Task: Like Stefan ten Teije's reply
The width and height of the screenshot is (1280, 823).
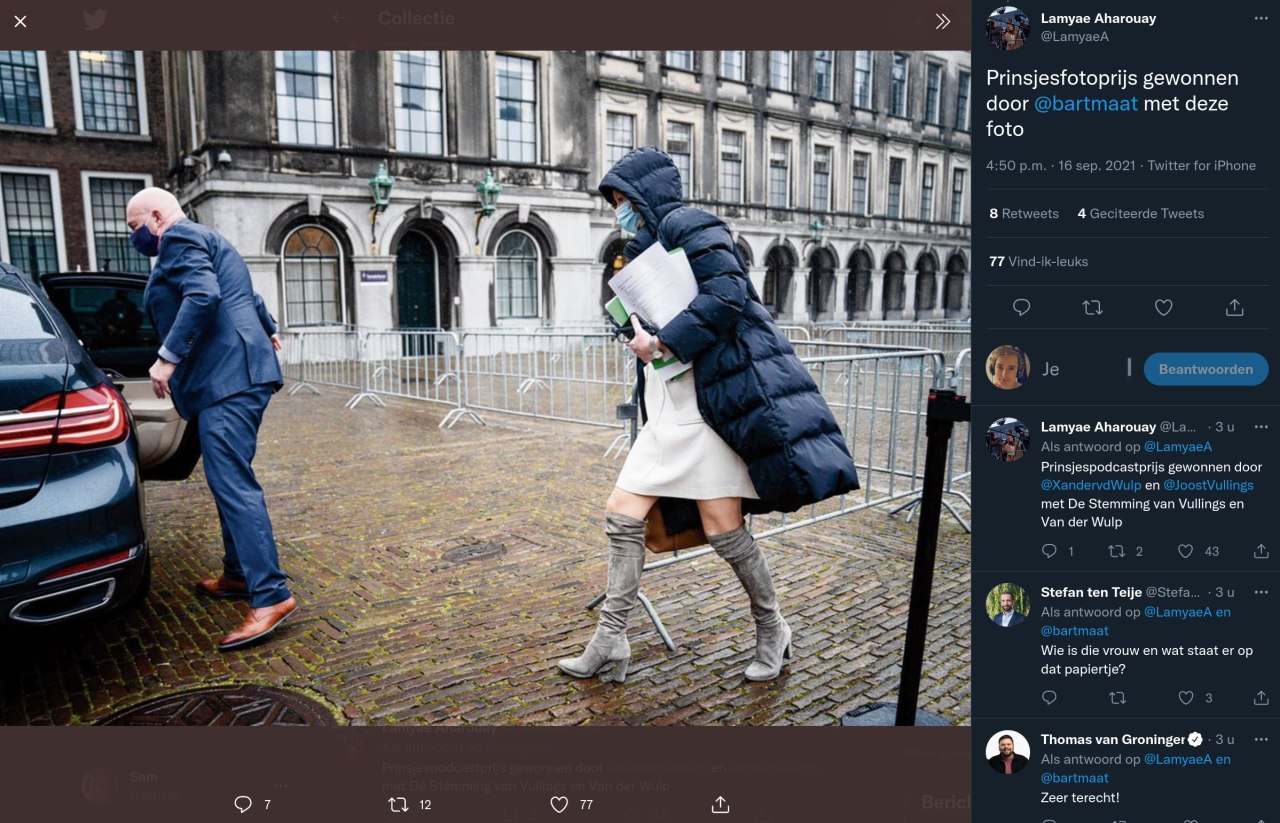Action: (x=1186, y=698)
